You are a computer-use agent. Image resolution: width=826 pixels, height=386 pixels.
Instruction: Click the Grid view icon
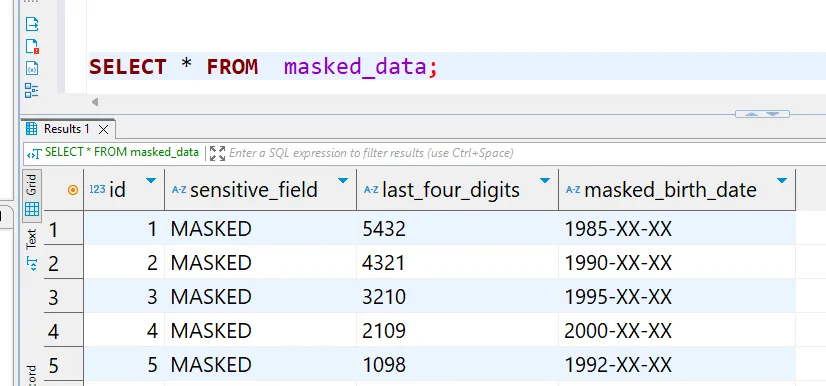pos(32,209)
